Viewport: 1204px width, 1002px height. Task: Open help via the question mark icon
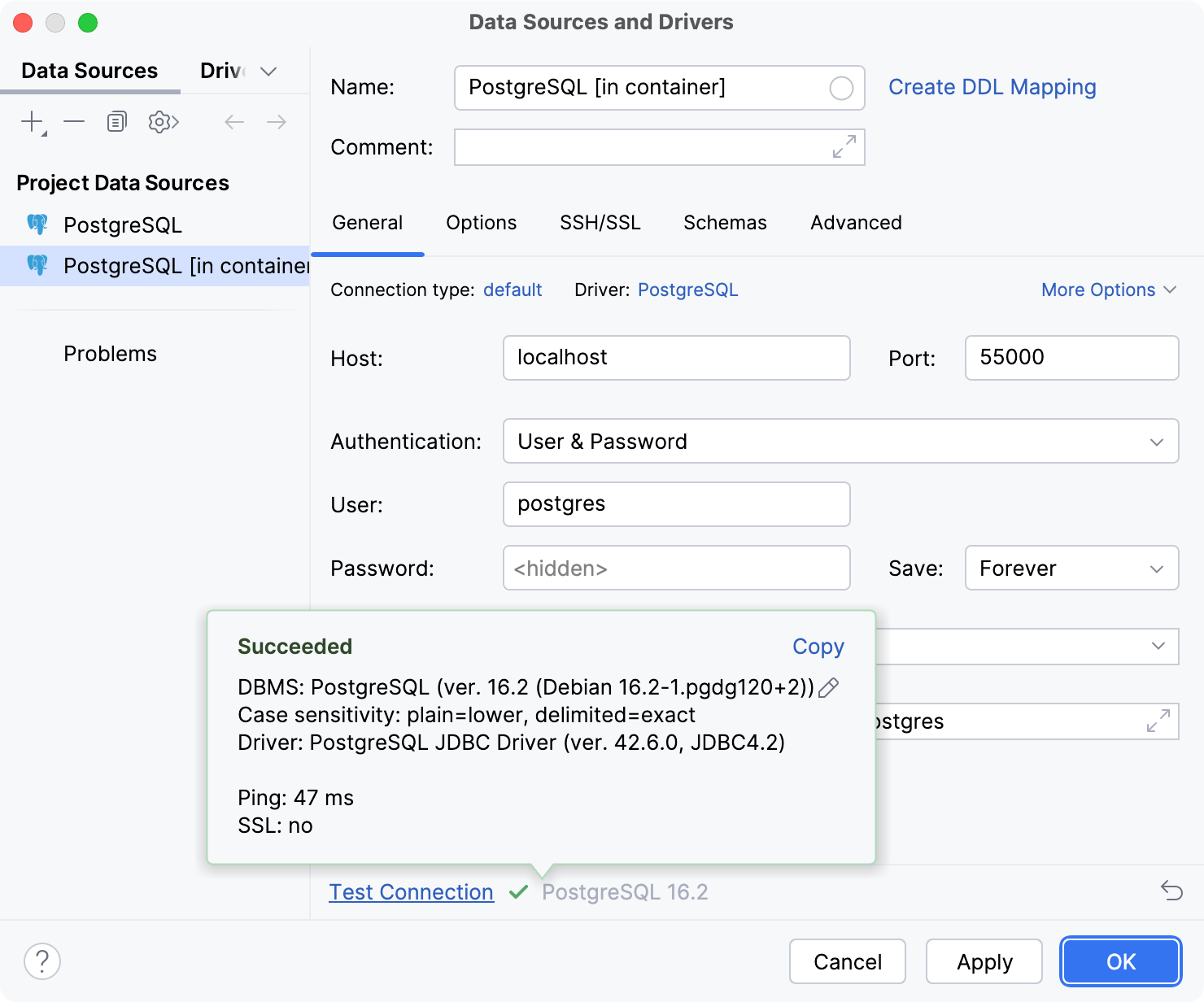[42, 961]
